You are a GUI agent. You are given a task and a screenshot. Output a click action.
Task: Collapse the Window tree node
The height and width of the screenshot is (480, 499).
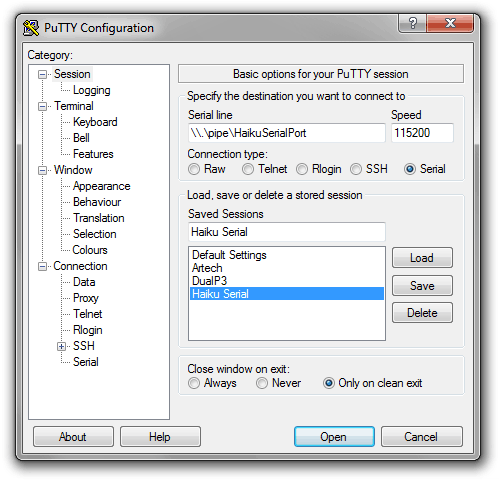[x=42, y=171]
